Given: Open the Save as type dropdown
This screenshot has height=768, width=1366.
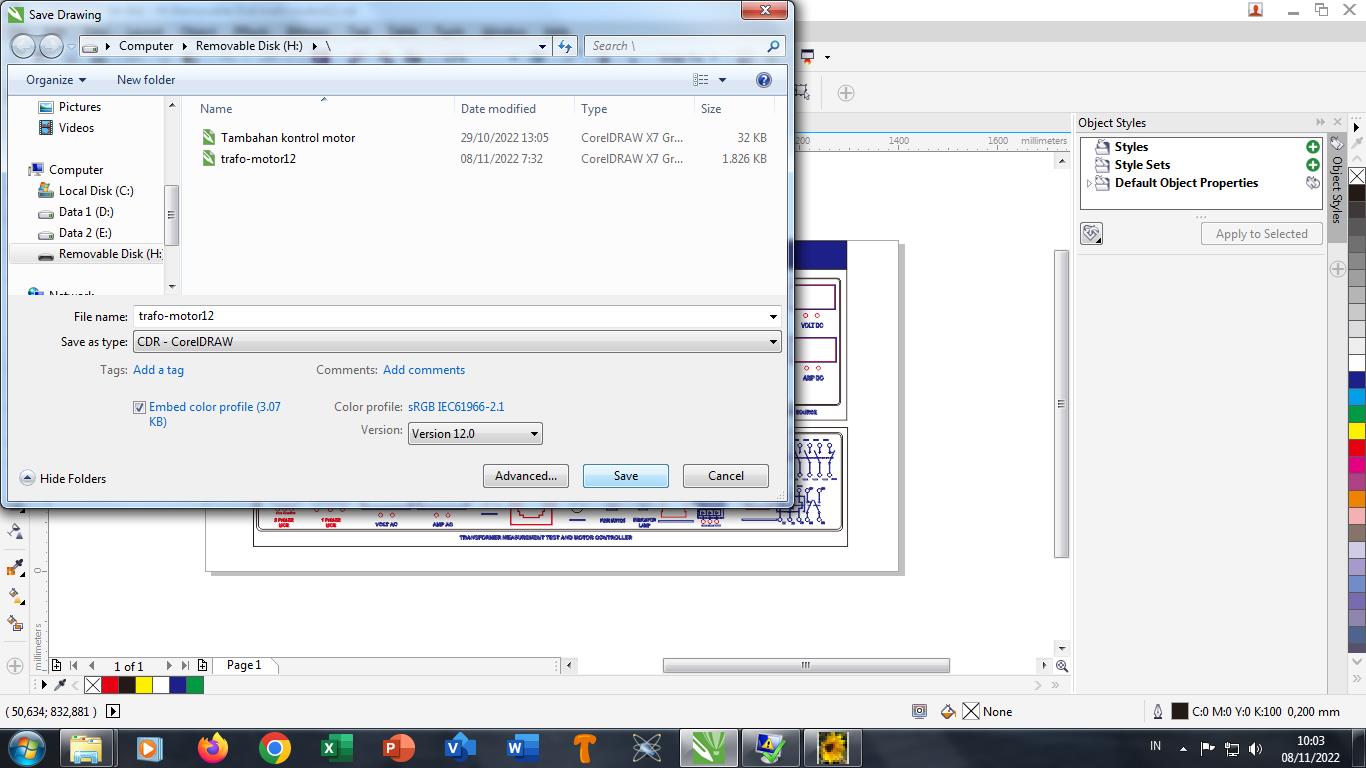Looking at the screenshot, I should 457,342.
